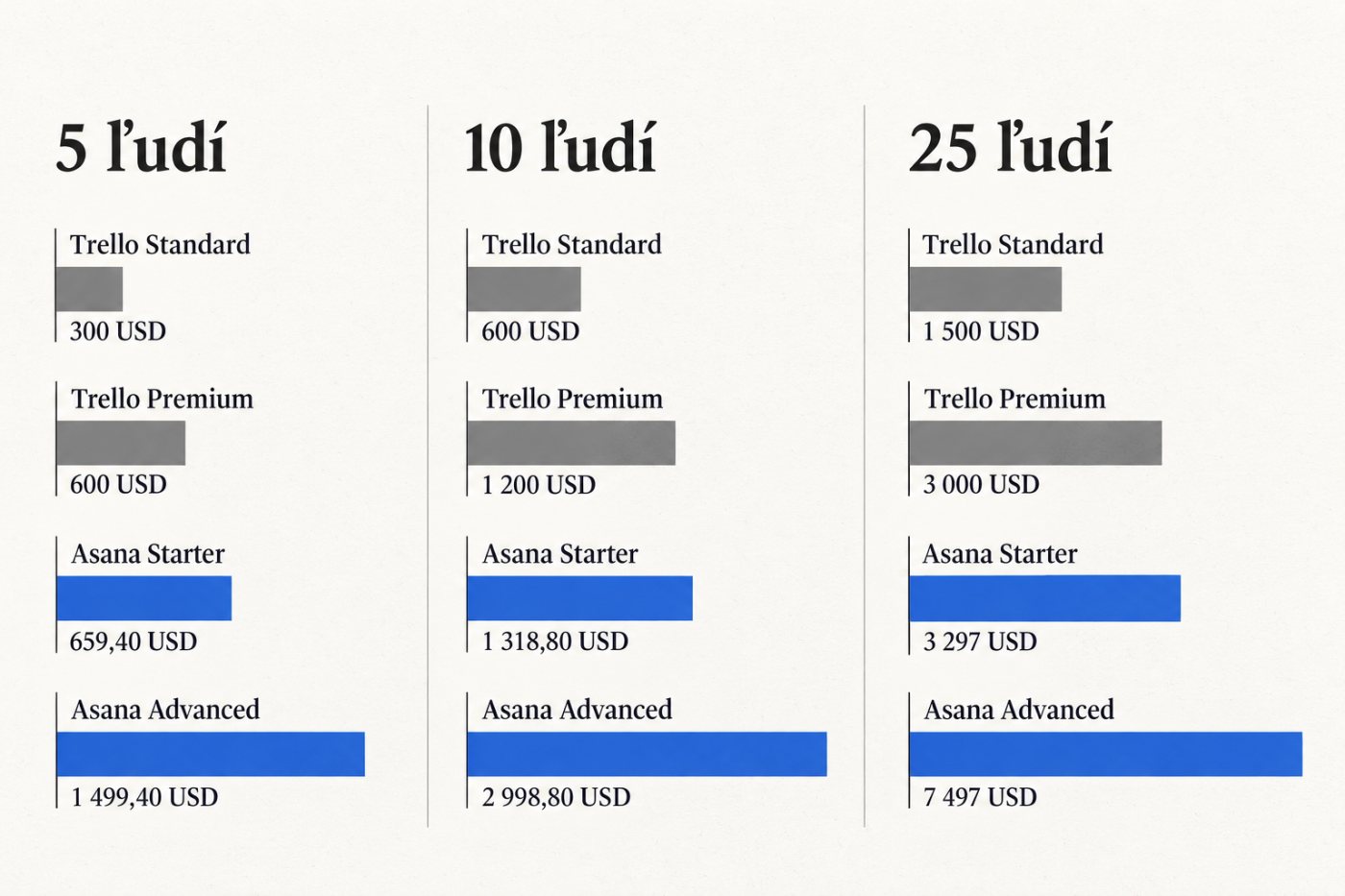Select the Trello Standard bar for 25 people
The width and height of the screenshot is (1345, 896).
coord(986,289)
